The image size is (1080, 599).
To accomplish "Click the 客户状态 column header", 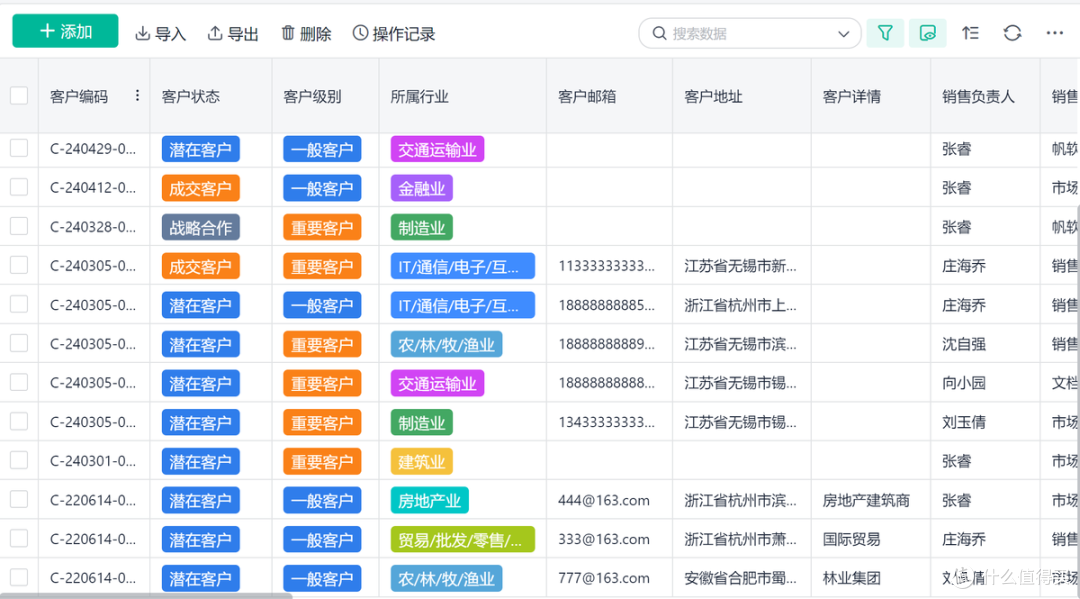I will pos(191,96).
